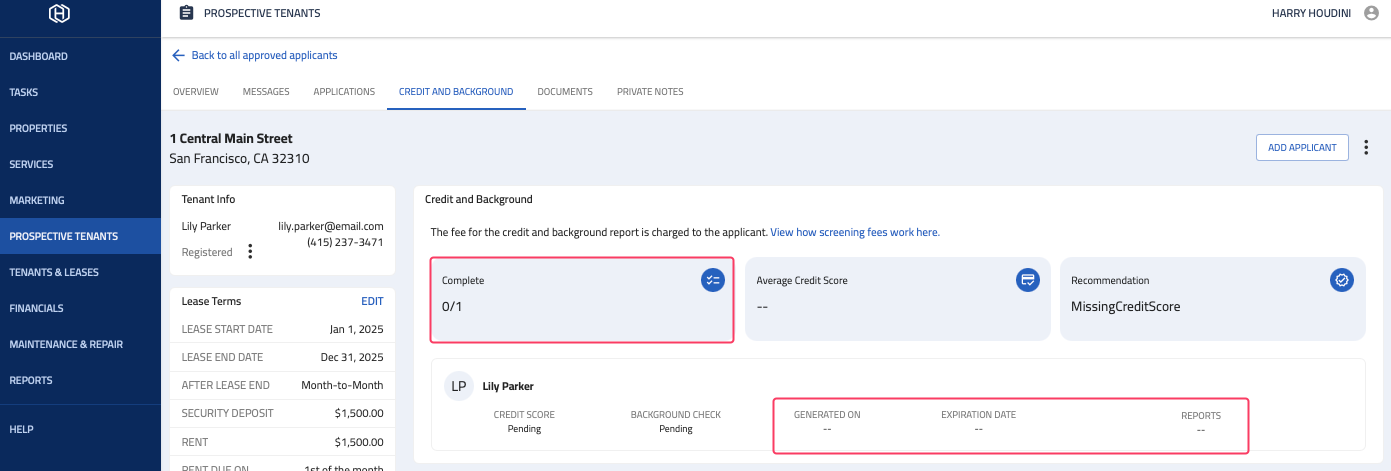Click the LP avatar for Lily Parker
1391x471 pixels.
pyautogui.click(x=459, y=386)
